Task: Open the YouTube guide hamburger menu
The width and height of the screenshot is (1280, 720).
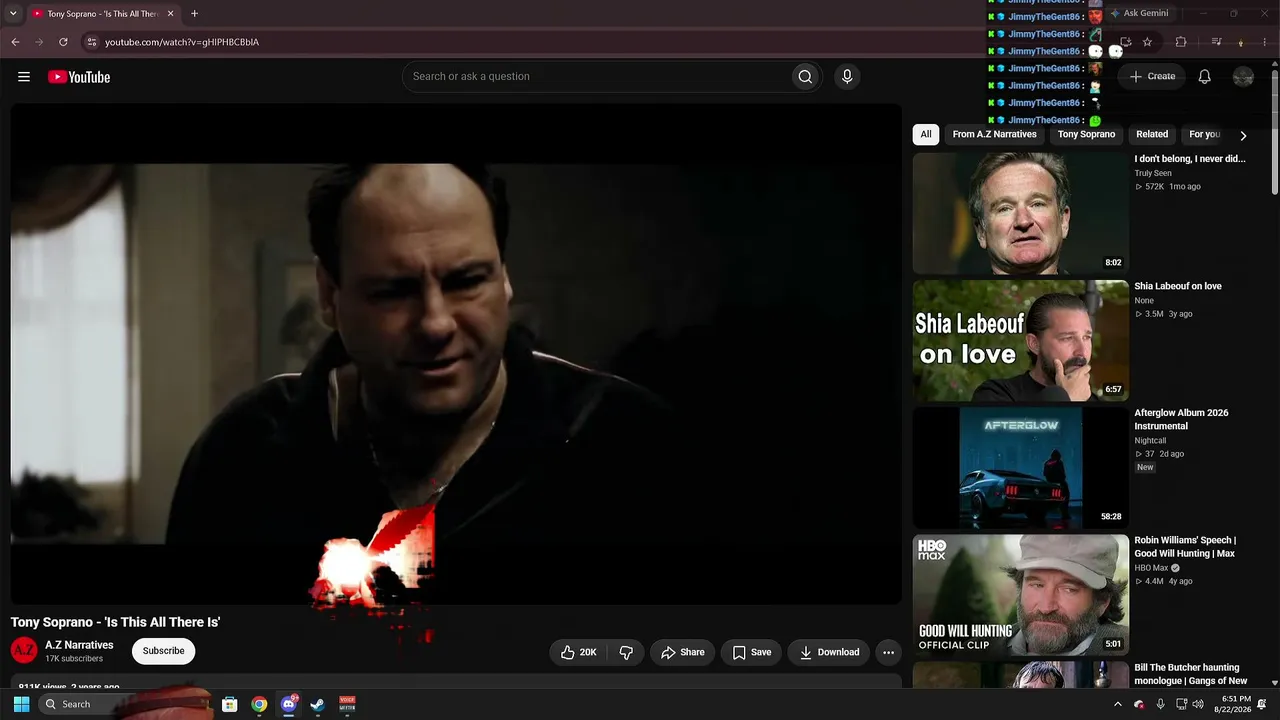Action: point(24,77)
